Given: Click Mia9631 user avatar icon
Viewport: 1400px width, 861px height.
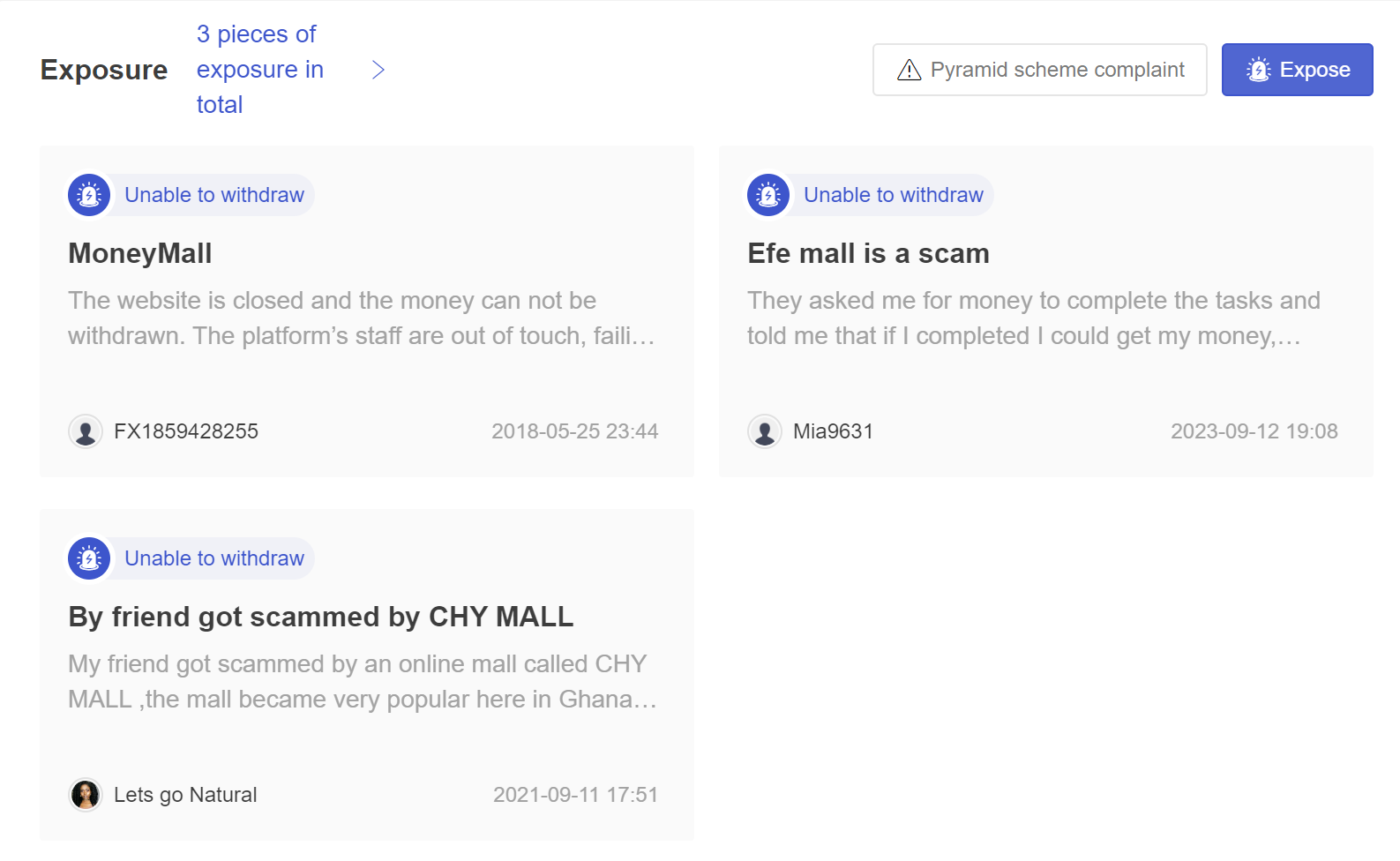Looking at the screenshot, I should coord(765,431).
